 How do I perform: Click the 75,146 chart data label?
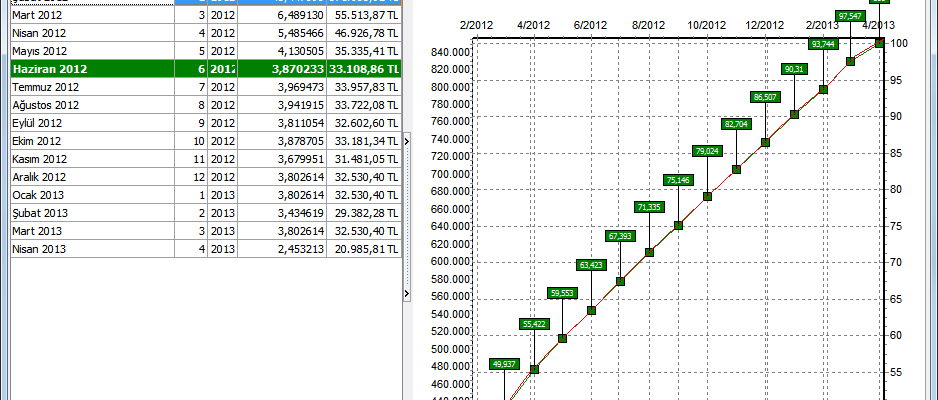[677, 180]
